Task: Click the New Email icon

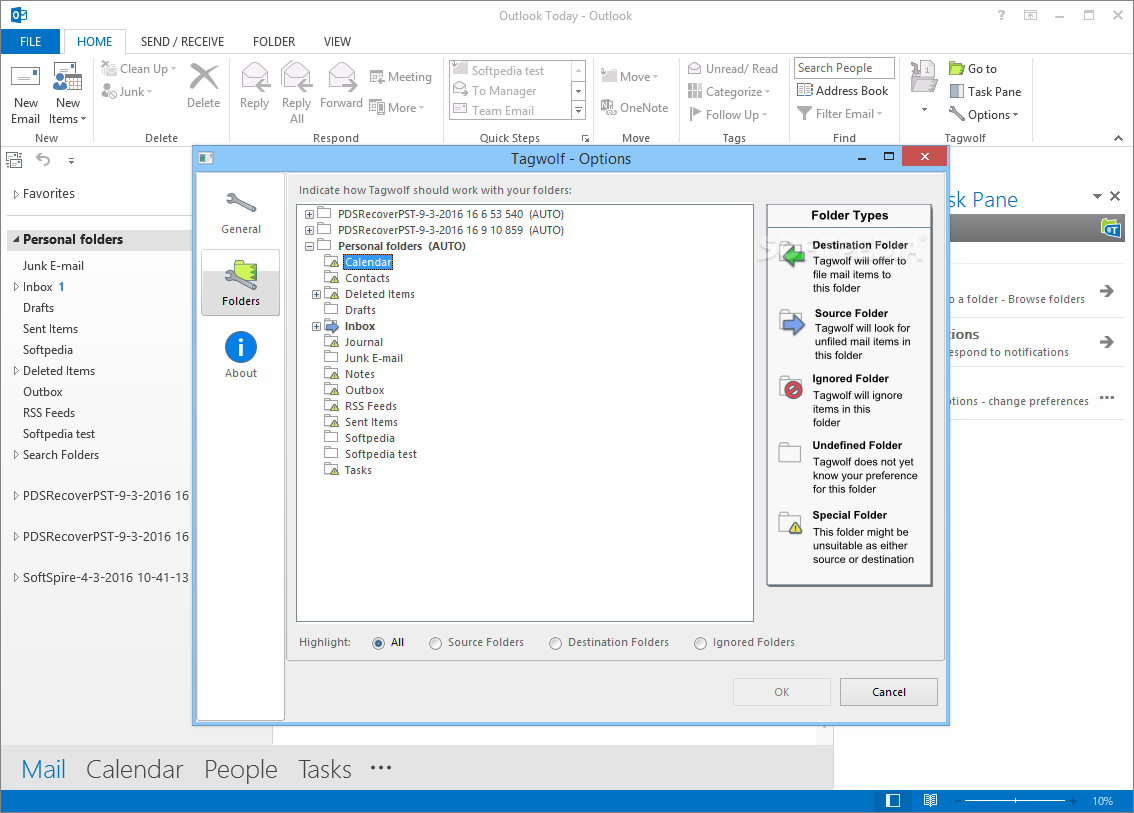Action: coord(25,78)
